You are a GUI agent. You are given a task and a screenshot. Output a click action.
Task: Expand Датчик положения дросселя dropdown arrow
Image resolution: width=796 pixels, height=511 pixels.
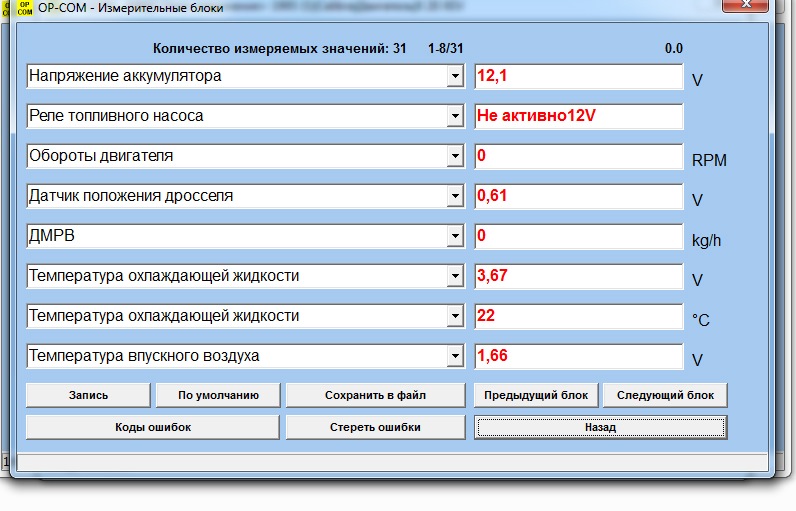click(x=455, y=196)
